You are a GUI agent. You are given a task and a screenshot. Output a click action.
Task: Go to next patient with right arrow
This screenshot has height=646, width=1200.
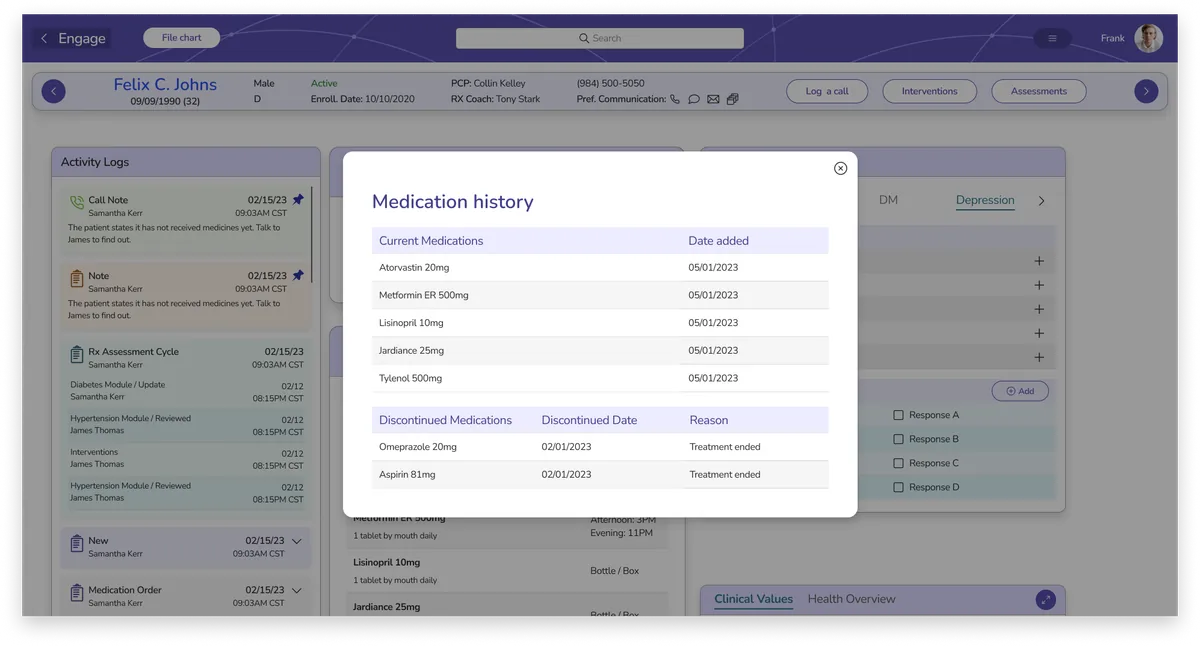tap(1146, 91)
